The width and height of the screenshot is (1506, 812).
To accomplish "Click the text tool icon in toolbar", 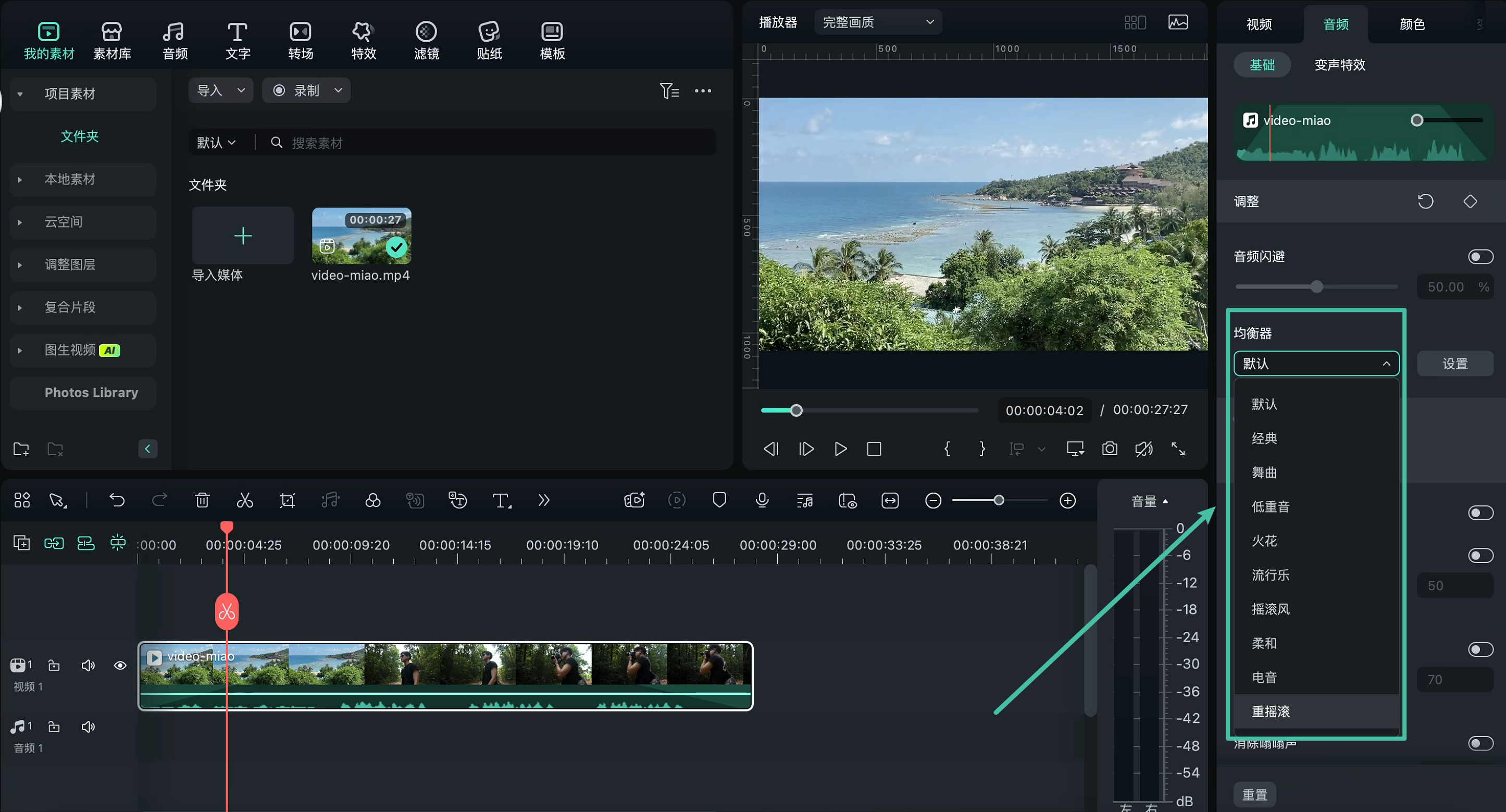I will pos(501,501).
